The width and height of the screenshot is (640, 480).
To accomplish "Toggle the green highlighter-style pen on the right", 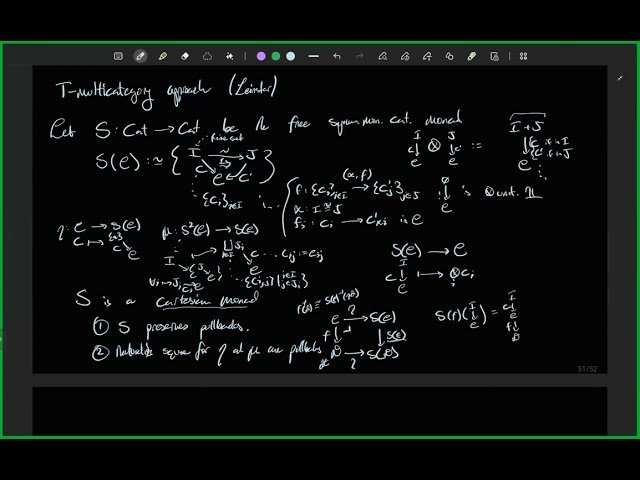I will [472, 56].
